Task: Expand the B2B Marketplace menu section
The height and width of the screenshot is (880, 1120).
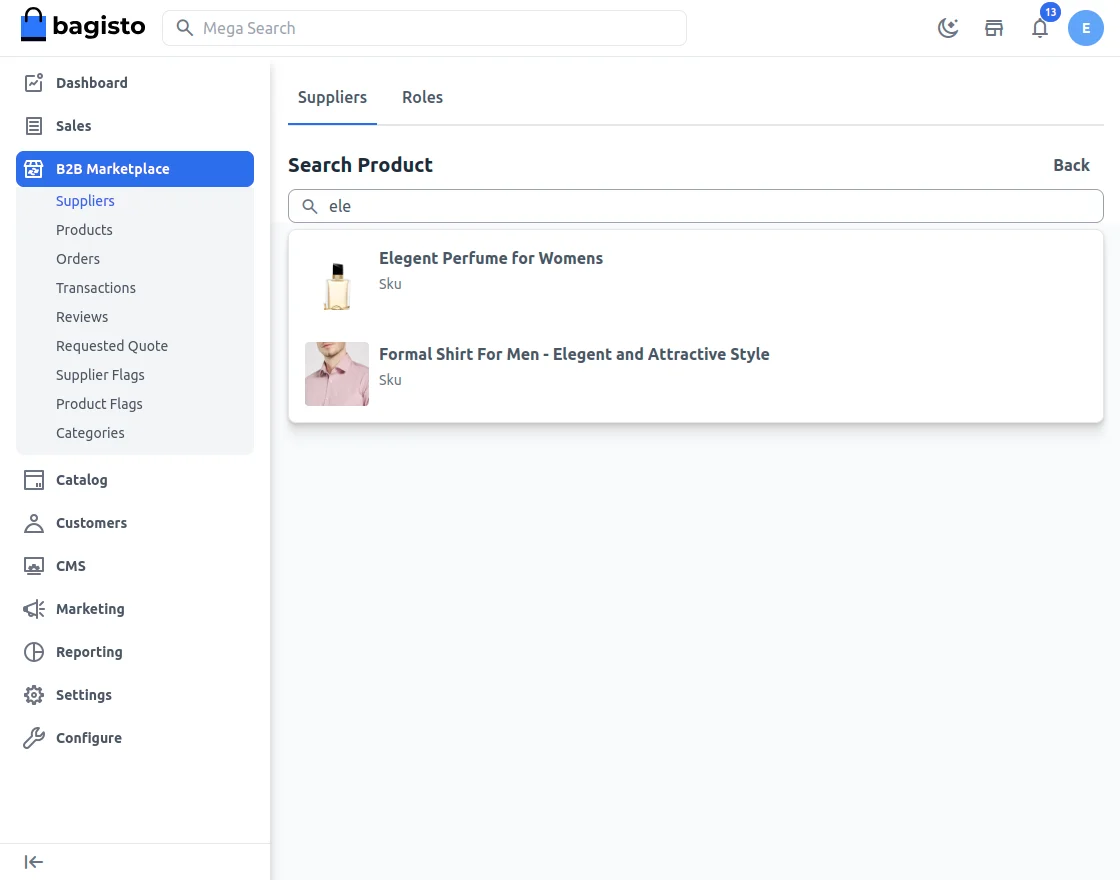Action: click(112, 169)
